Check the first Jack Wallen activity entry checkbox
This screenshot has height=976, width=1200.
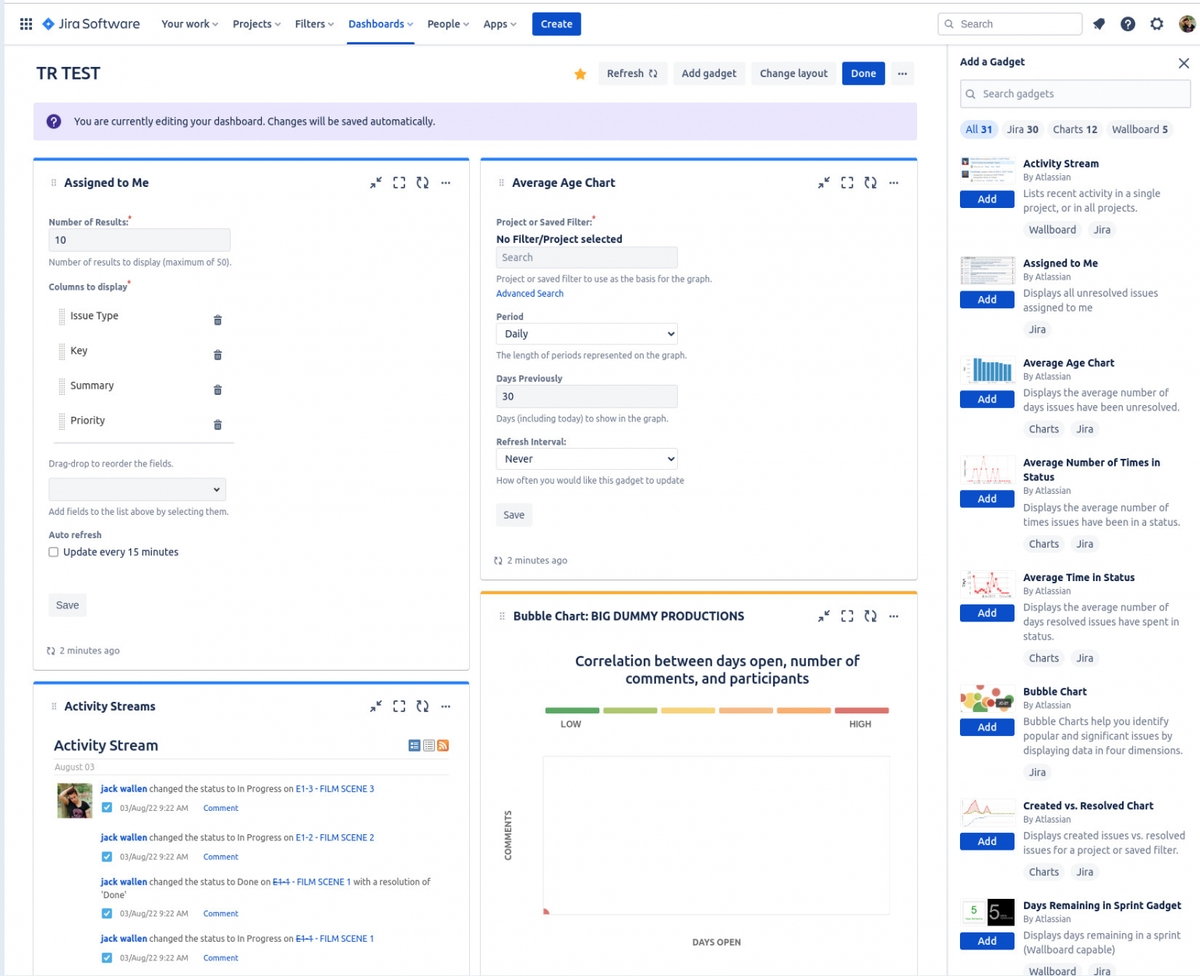coord(106,807)
